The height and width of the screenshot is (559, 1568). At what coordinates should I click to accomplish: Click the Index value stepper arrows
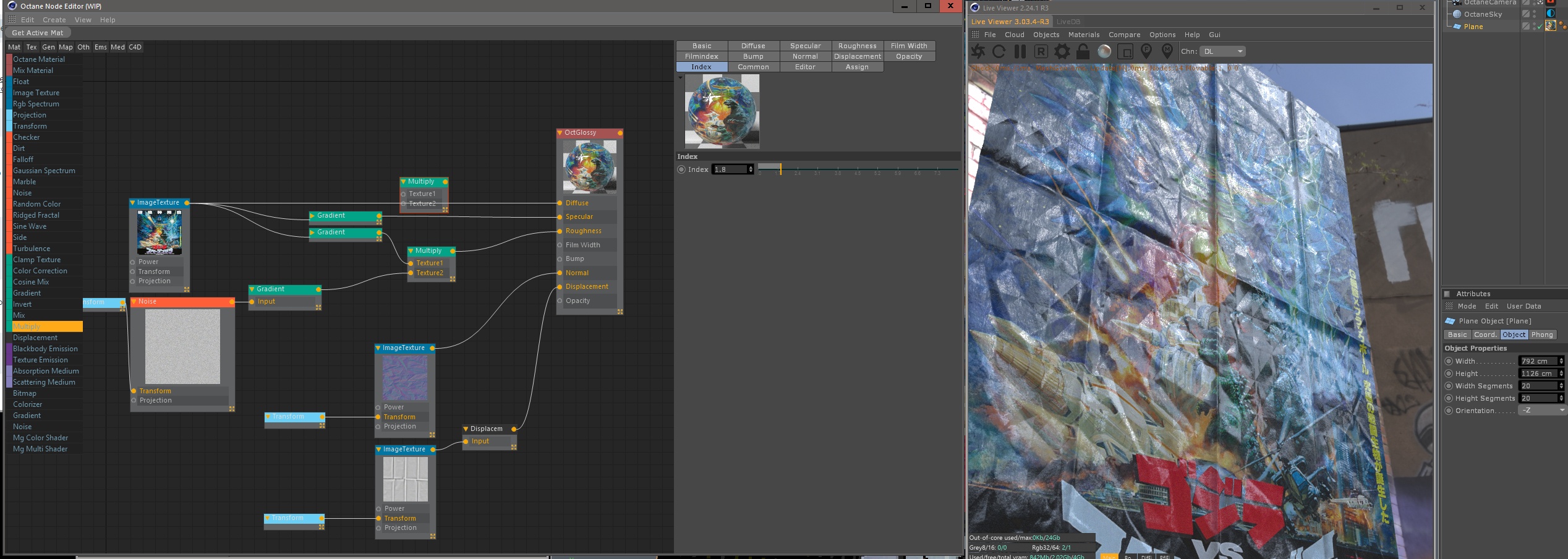tap(751, 169)
